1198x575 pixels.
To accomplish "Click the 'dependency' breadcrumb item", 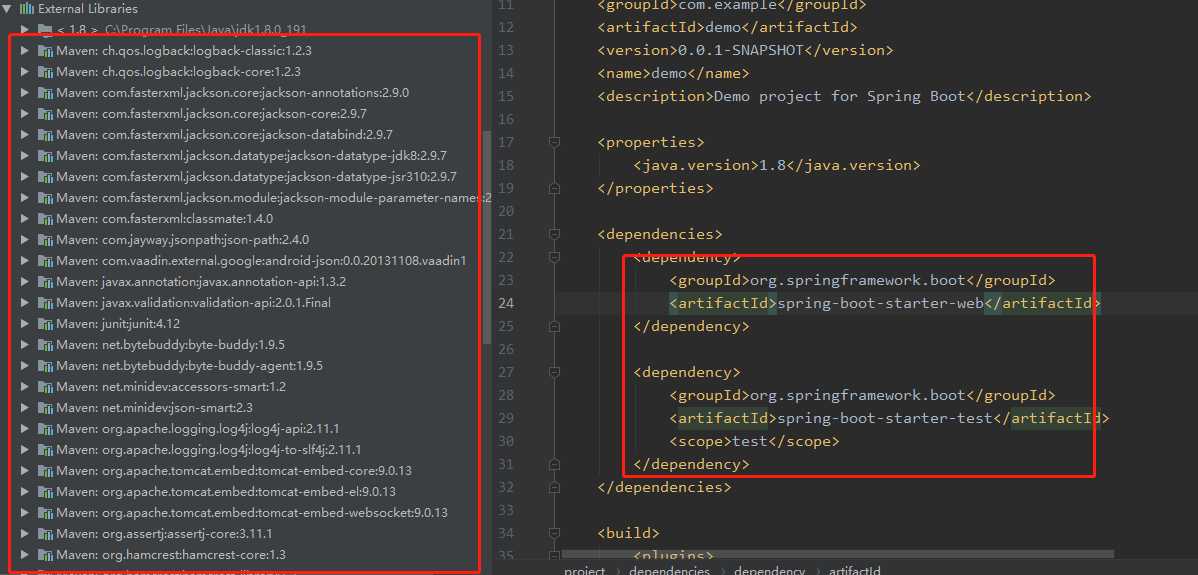I will point(769,570).
